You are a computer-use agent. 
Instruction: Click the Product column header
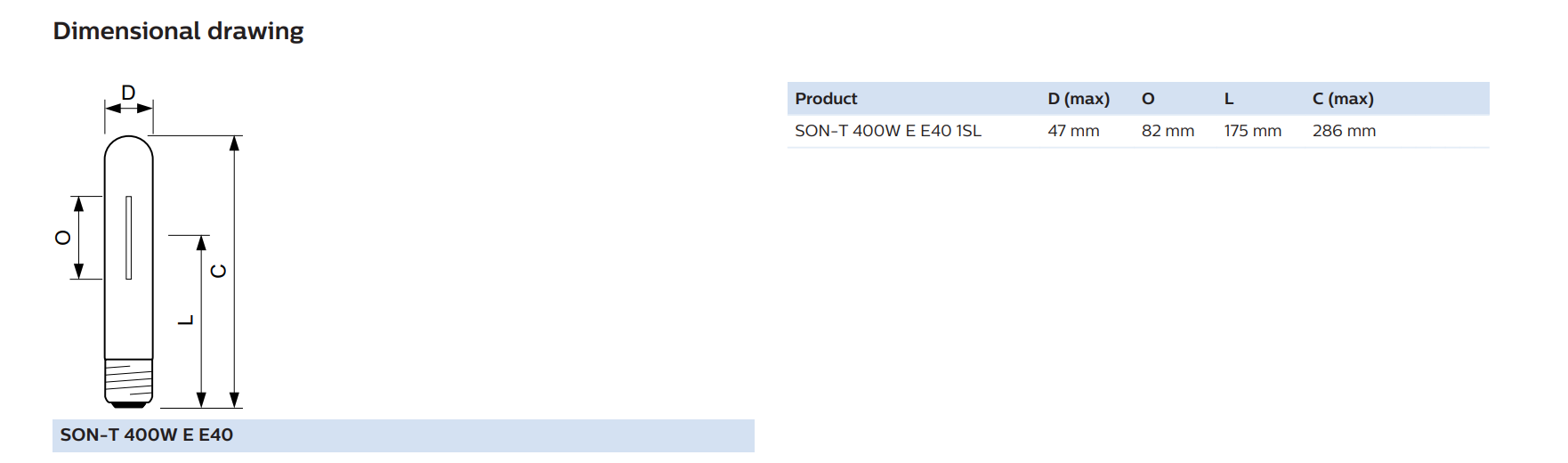coord(826,99)
